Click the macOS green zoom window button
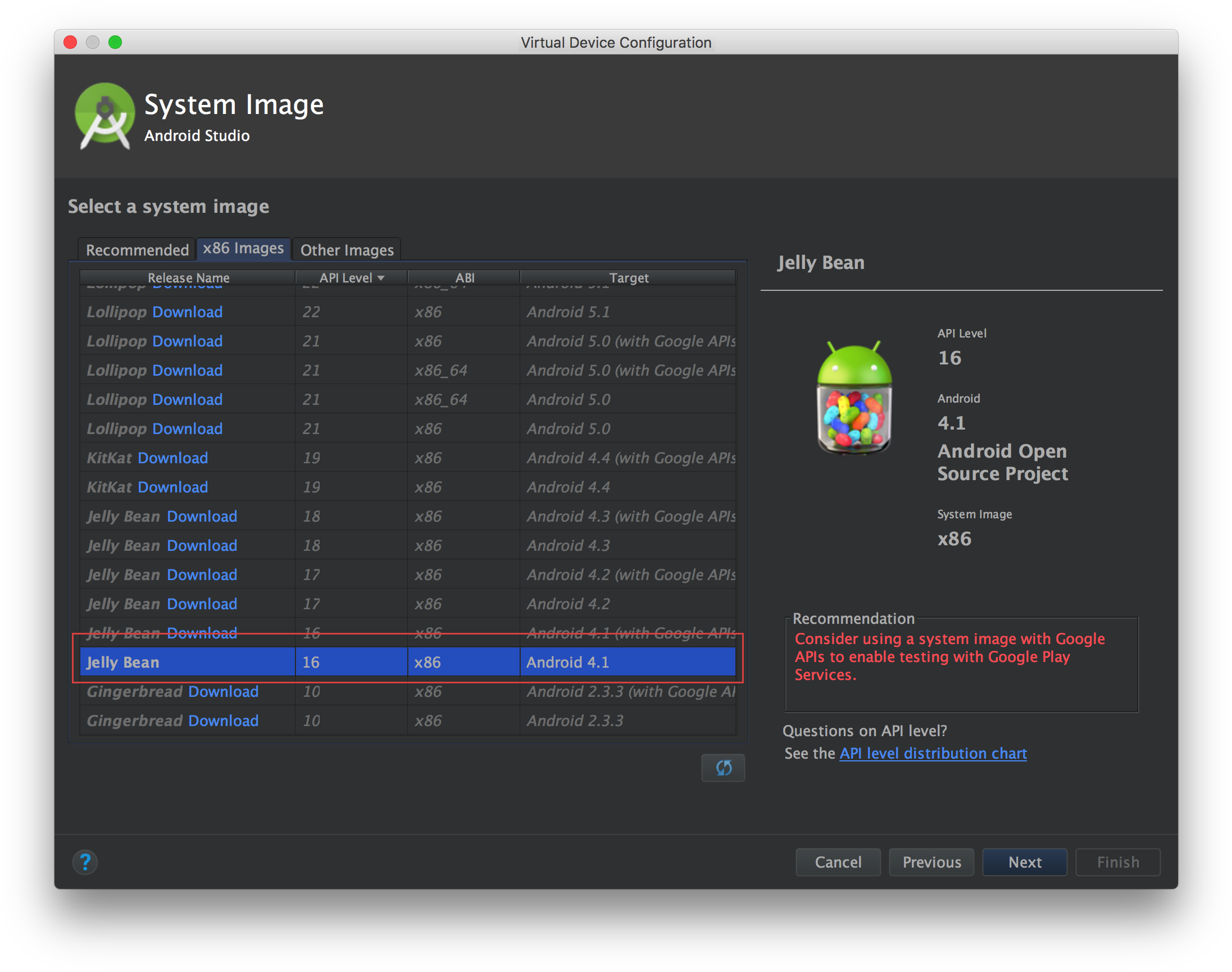This screenshot has width=1232, height=972. (115, 42)
